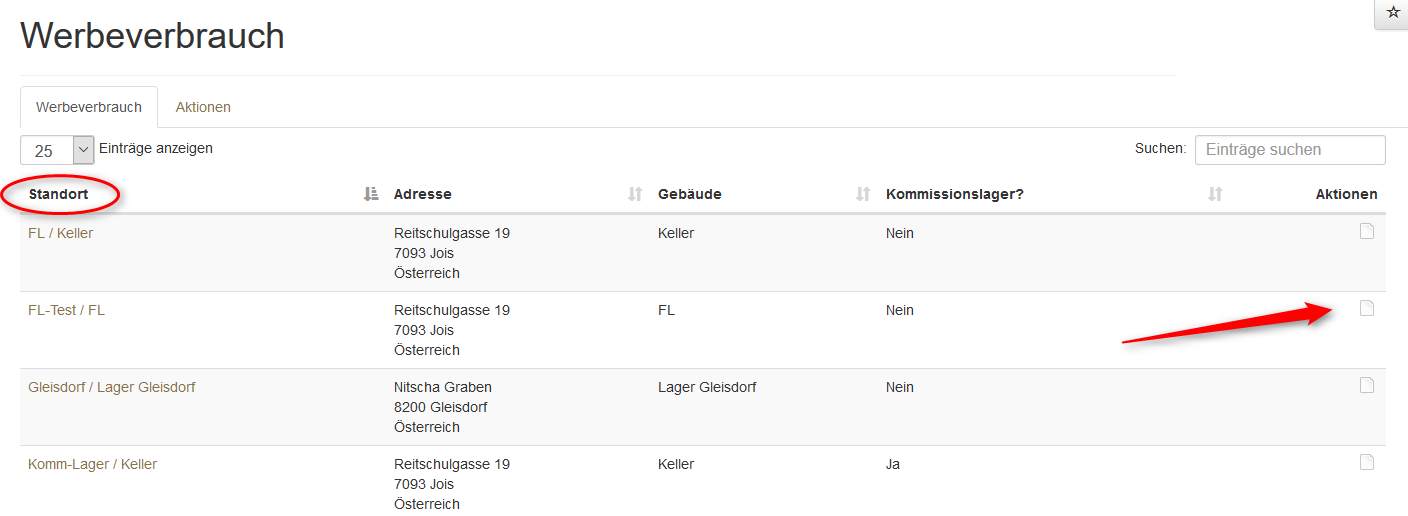Switch to the Aktionen tab
1408x516 pixels.
coord(203,107)
